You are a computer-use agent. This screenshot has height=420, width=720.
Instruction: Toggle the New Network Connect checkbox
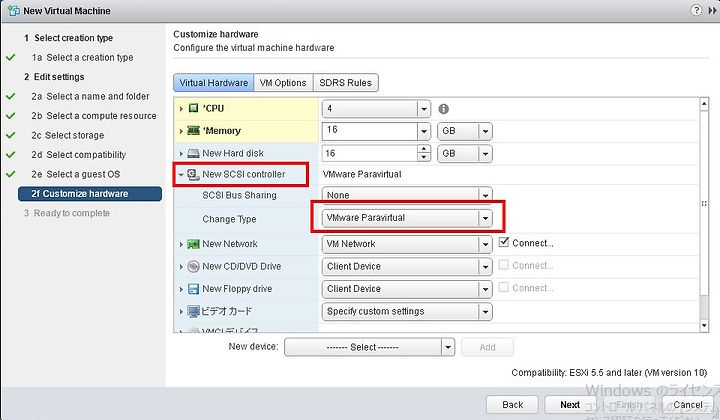click(504, 242)
